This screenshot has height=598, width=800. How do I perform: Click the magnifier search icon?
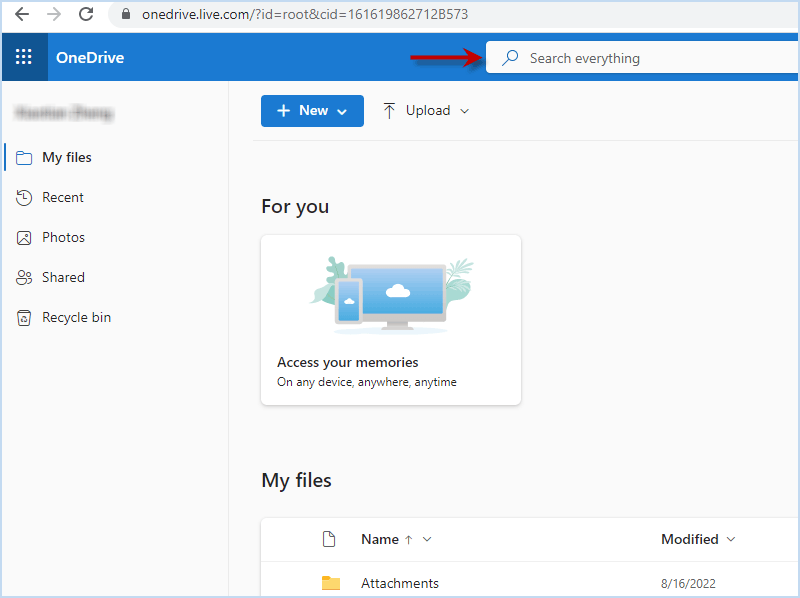pyautogui.click(x=510, y=58)
